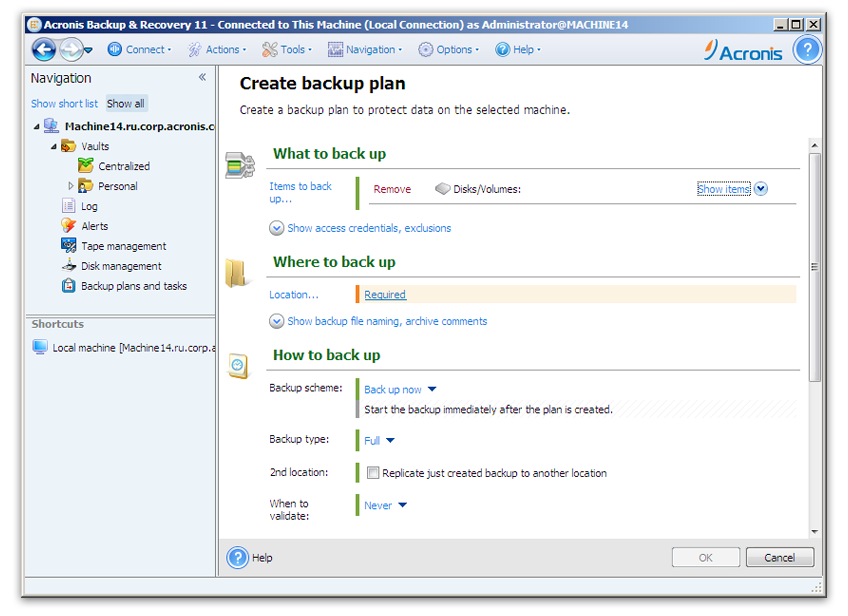Viewport: 848px width, 616px height.
Task: Click the Where to back up folder icon
Action: pos(237,273)
